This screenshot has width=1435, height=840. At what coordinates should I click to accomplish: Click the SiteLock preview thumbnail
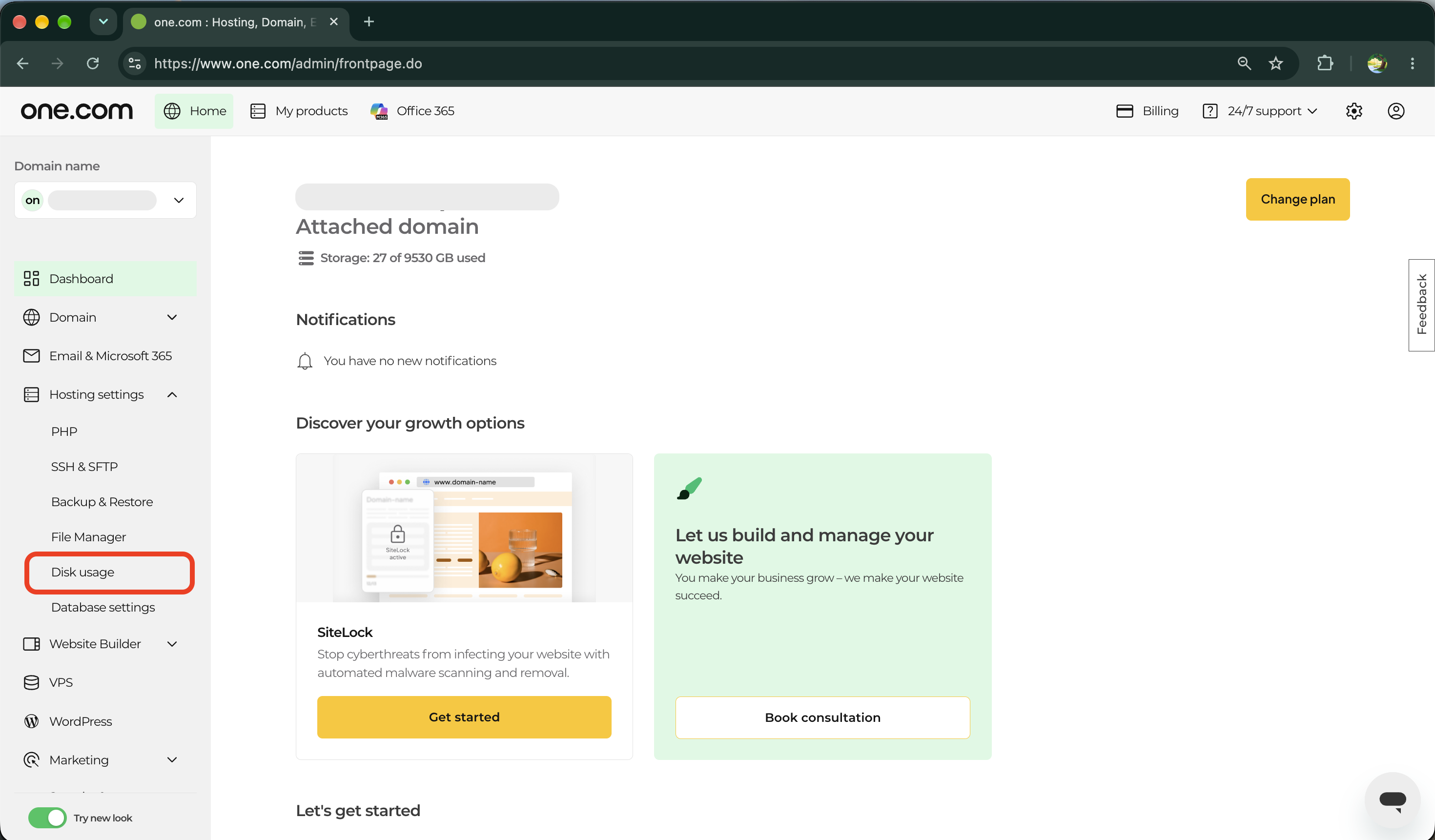coord(464,528)
